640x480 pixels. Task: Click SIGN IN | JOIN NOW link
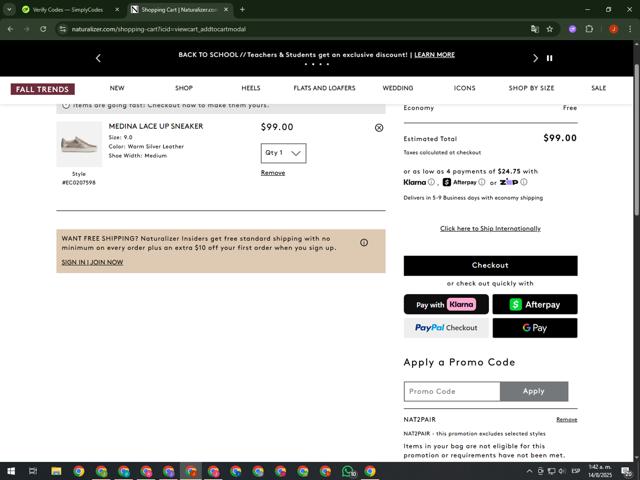(92, 262)
